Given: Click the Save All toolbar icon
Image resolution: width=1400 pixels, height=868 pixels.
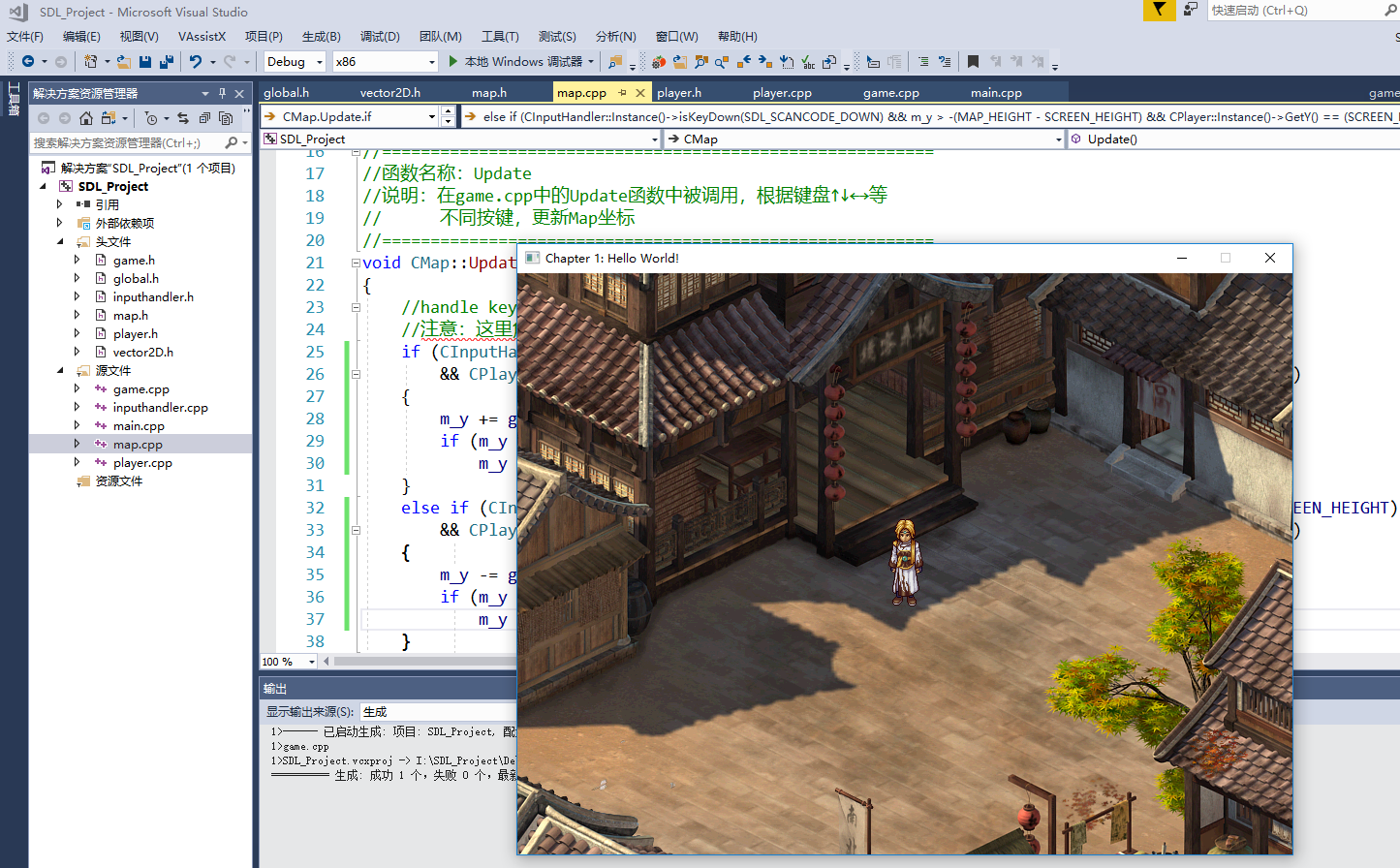Looking at the screenshot, I should 167,62.
